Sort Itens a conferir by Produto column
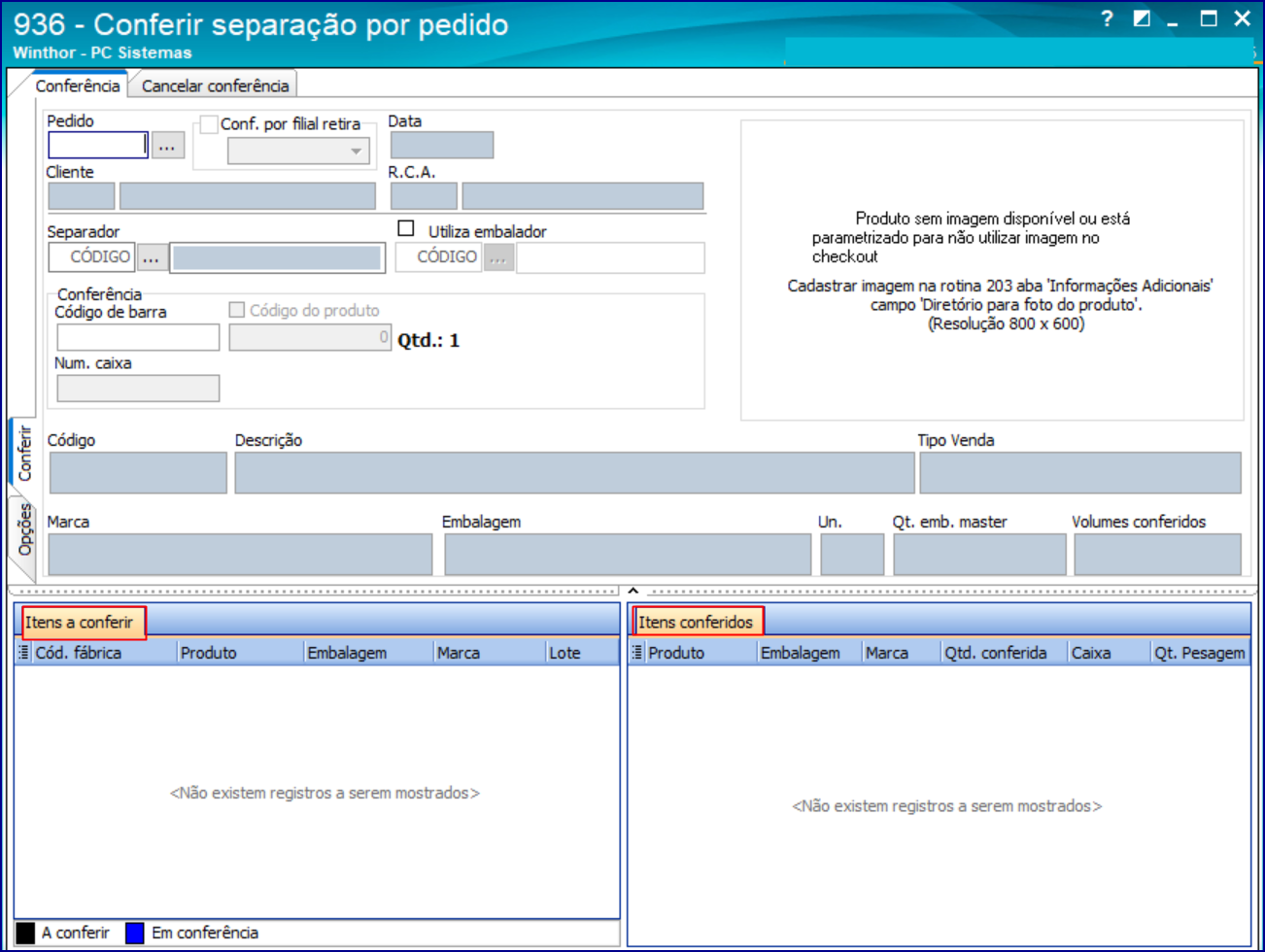 tap(240, 653)
